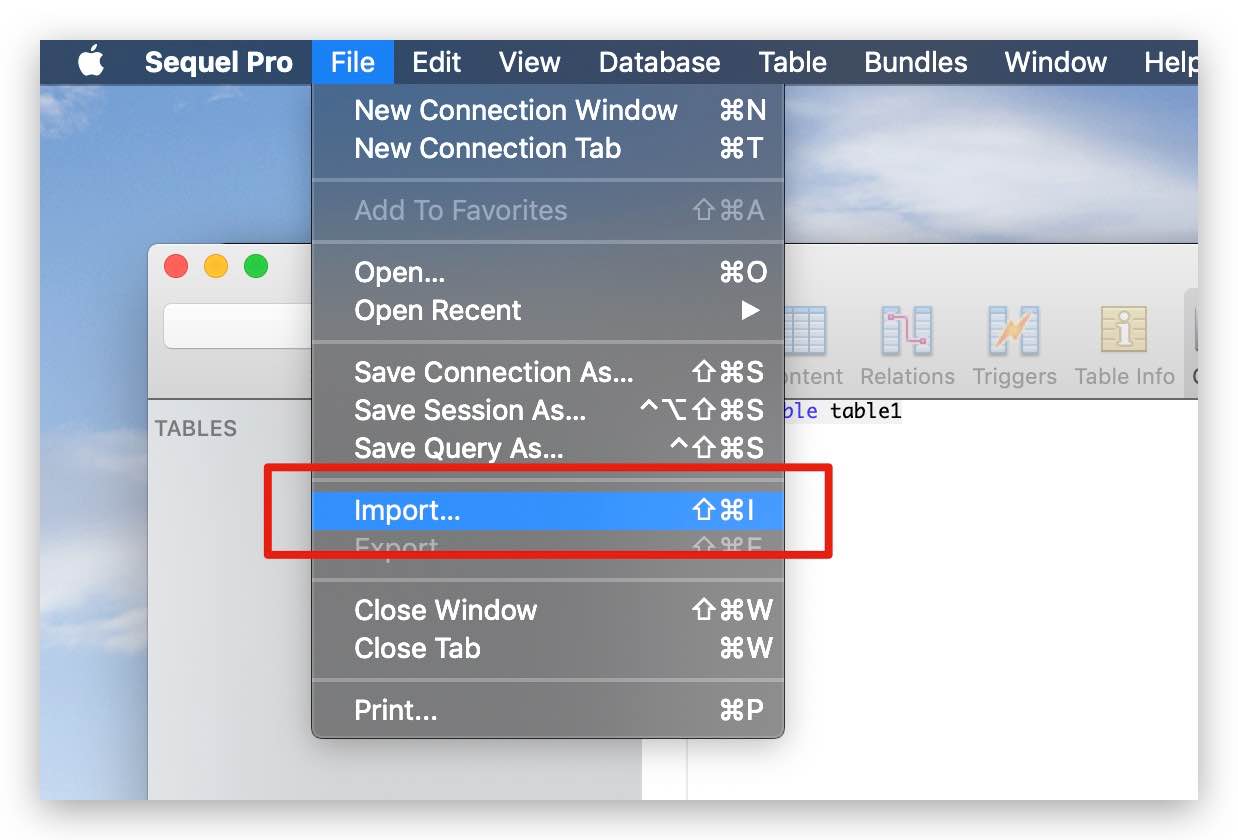Click the Relations toolbar icon
This screenshot has height=840, width=1238.
coord(907,331)
